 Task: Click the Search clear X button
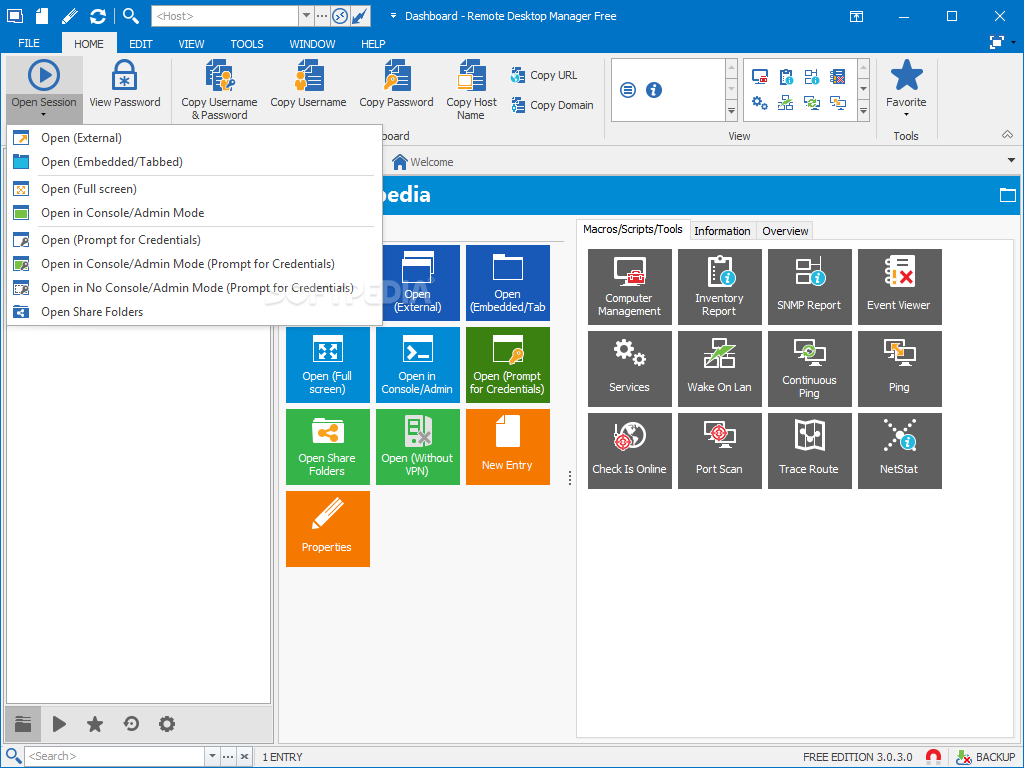[244, 756]
